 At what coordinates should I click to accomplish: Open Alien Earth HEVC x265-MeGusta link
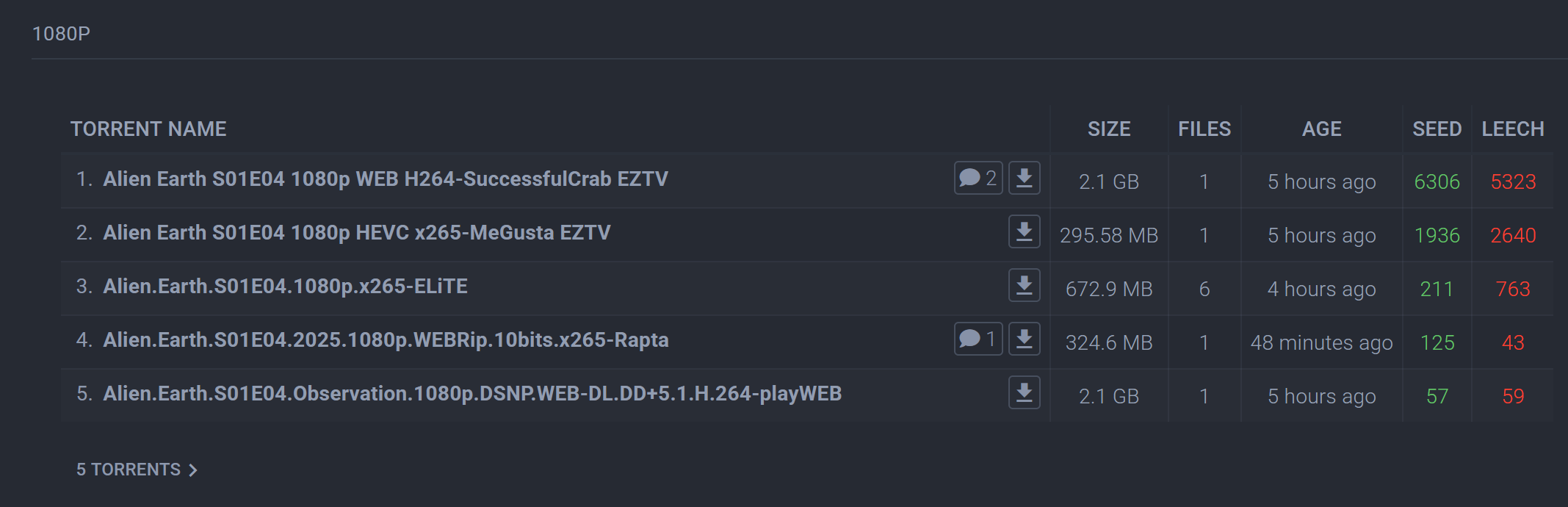pos(357,233)
